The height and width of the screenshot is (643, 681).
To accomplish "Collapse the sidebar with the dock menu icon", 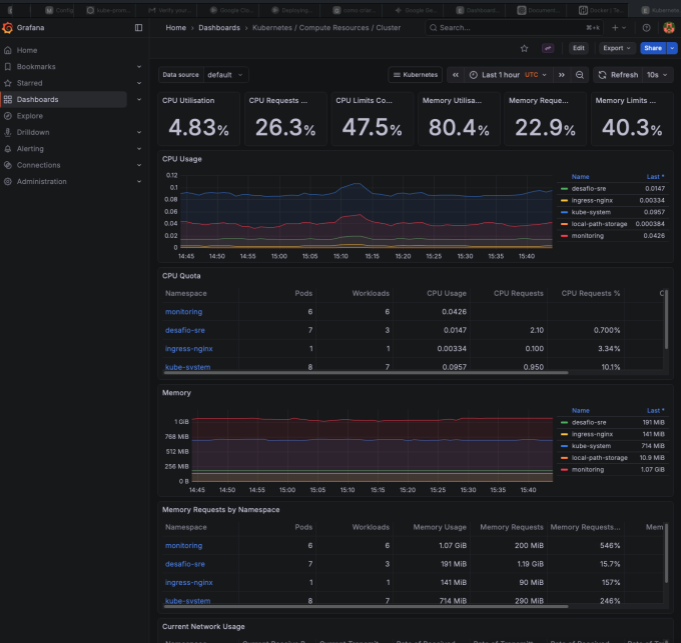I will click(138, 28).
